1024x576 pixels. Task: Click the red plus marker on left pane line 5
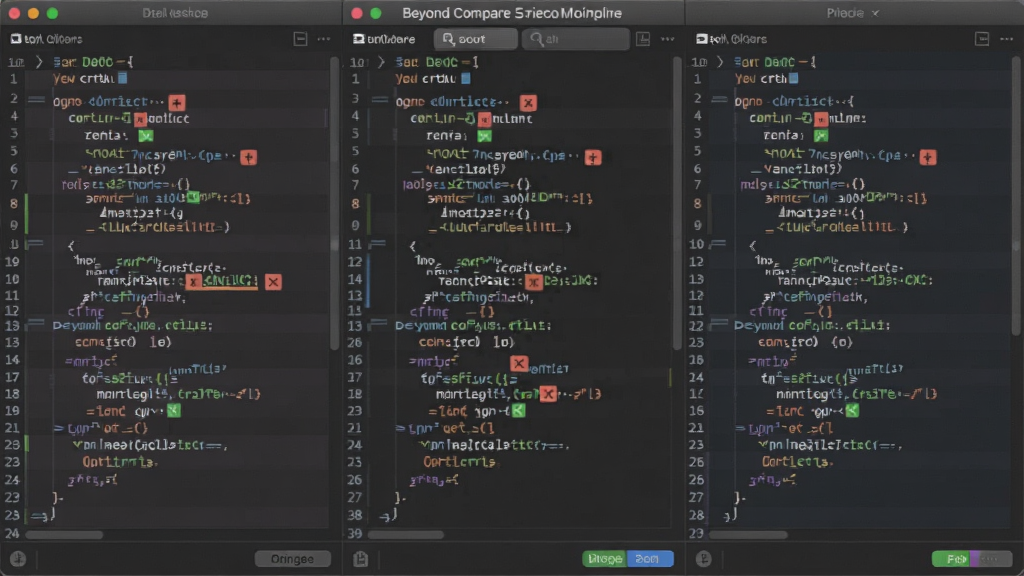(x=248, y=157)
